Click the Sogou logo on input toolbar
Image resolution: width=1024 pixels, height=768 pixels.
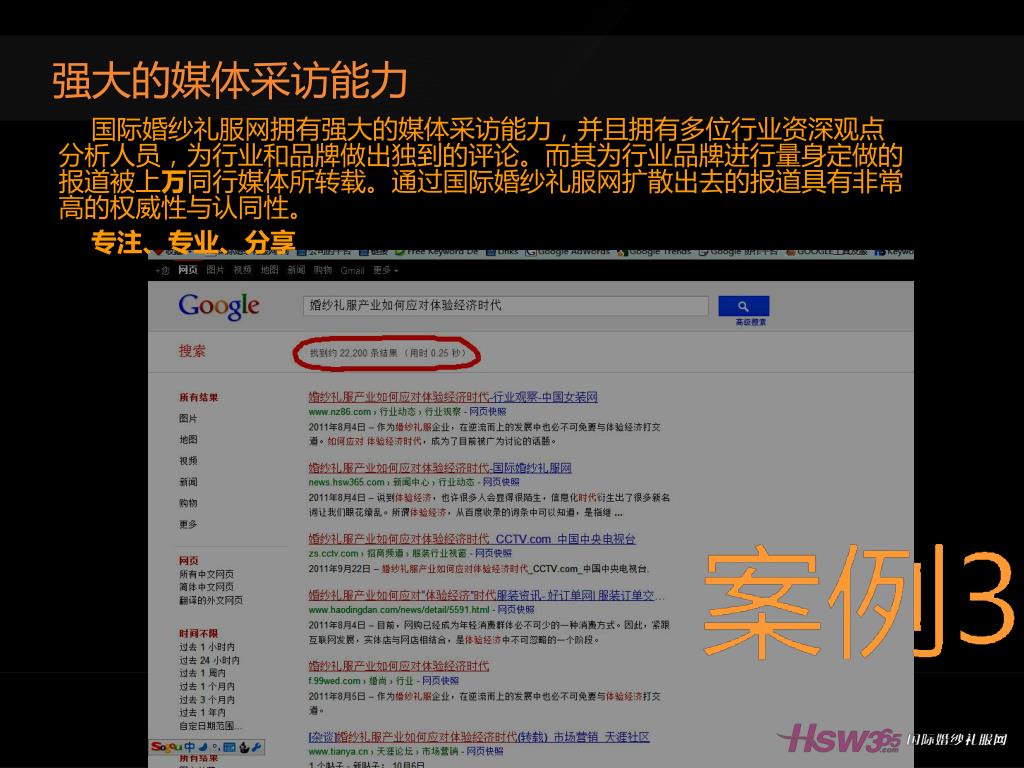(166, 746)
